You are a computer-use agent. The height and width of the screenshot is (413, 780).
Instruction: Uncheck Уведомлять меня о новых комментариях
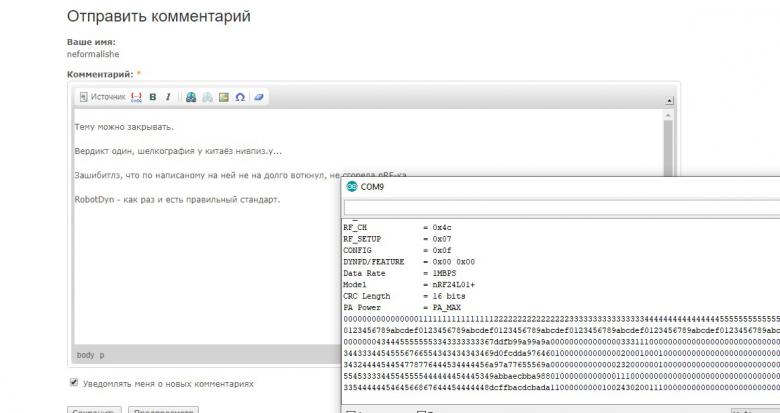(x=74, y=382)
